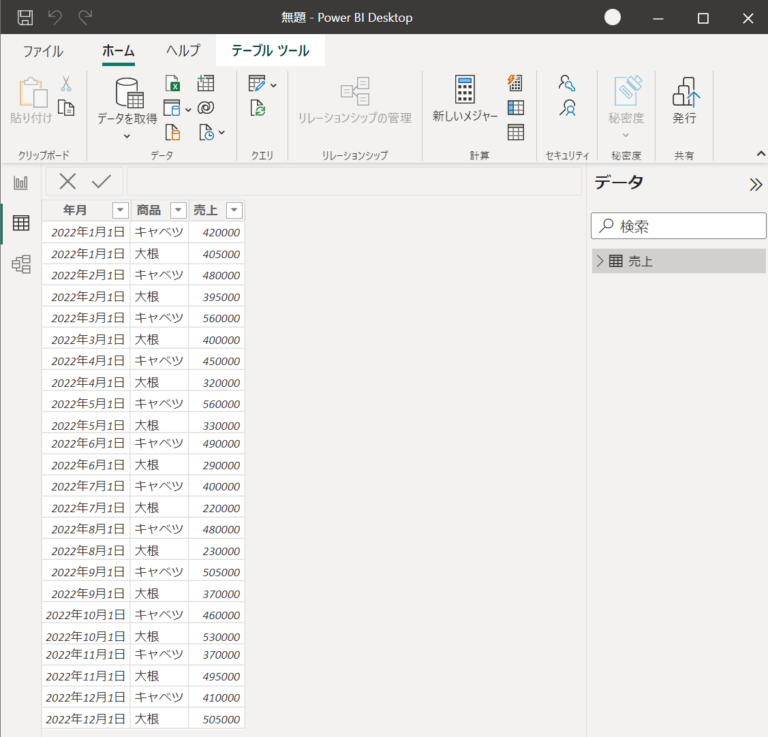
Task: Open the 商品 column filter dropdown
Action: tap(178, 210)
